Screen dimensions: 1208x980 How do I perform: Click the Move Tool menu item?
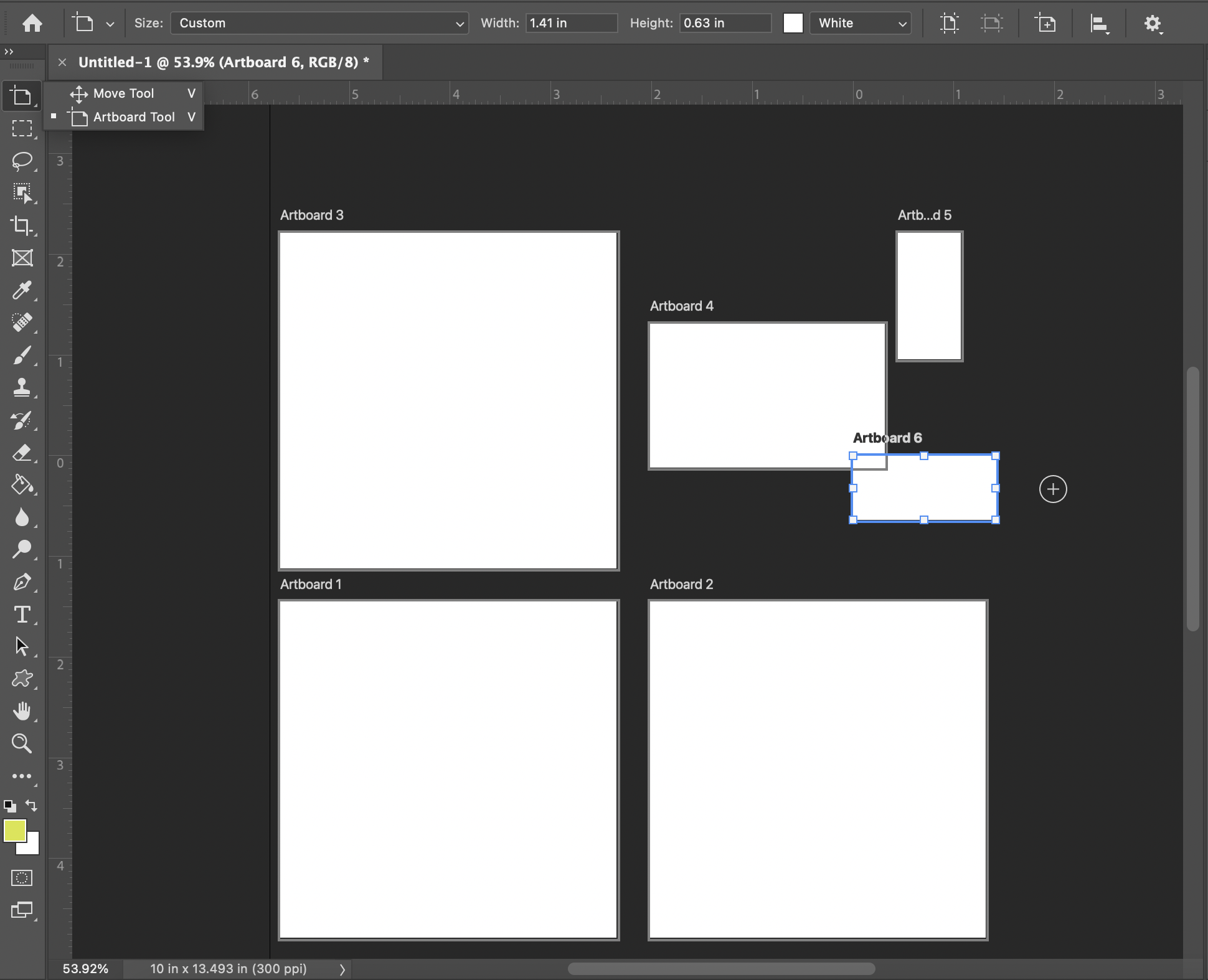(x=123, y=93)
